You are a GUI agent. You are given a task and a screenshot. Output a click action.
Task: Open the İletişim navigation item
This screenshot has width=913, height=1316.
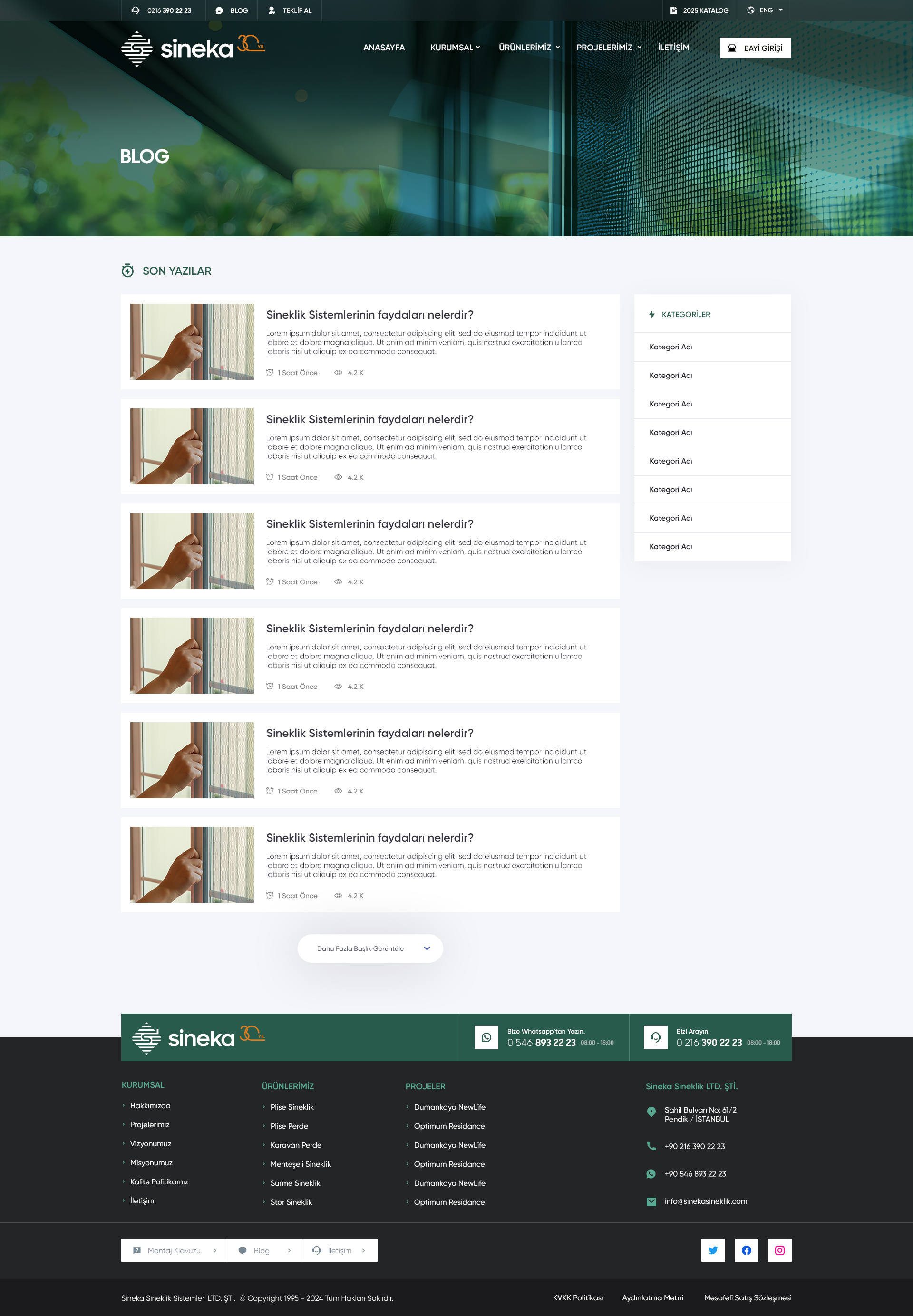coord(673,48)
